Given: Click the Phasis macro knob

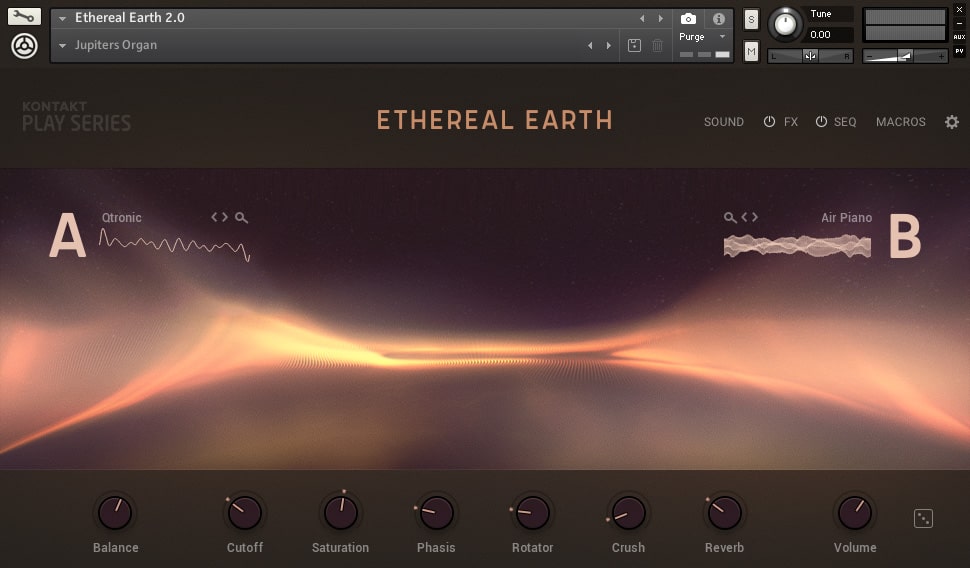Looking at the screenshot, I should [x=437, y=513].
